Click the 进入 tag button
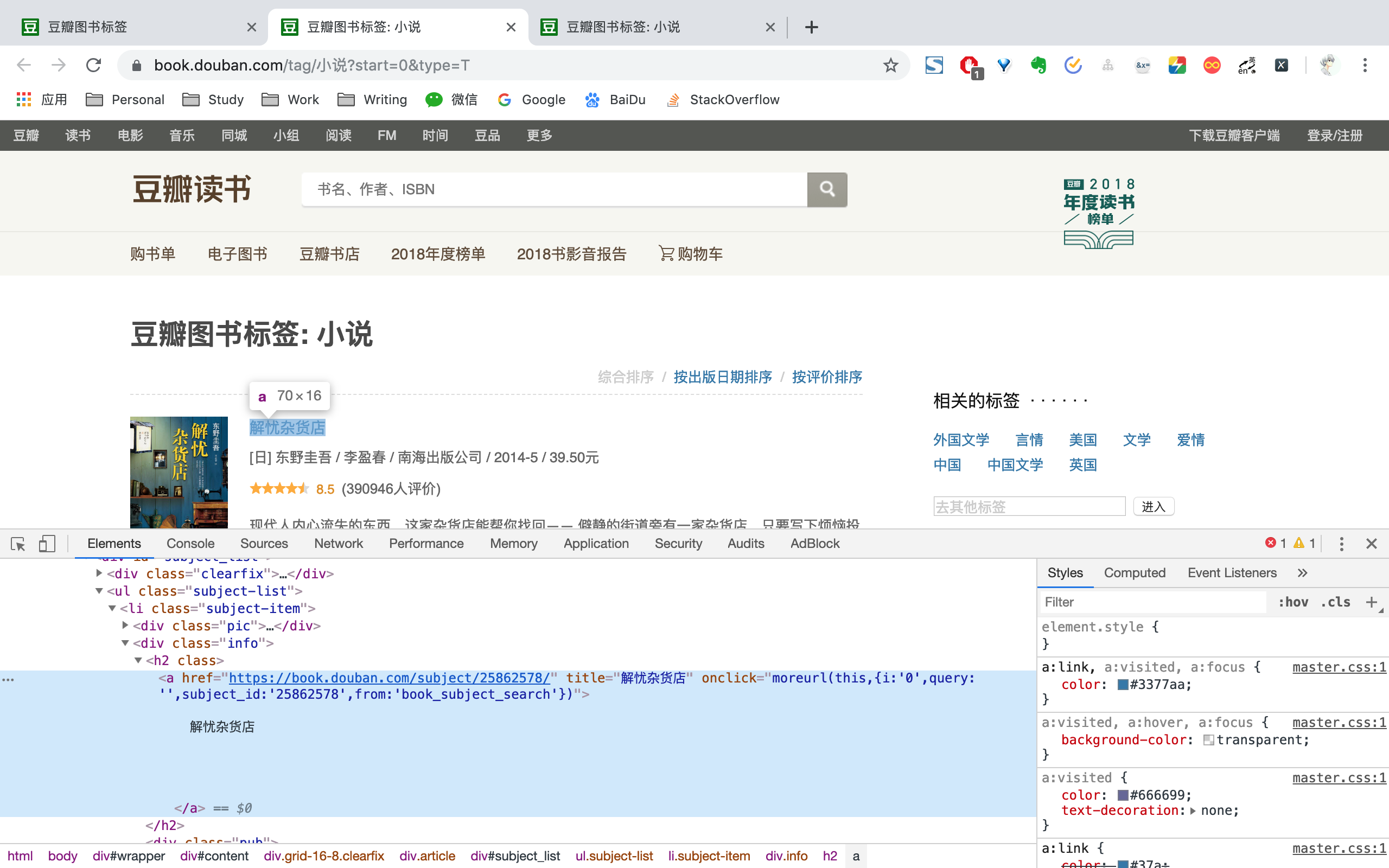This screenshot has width=1389, height=868. 1153,506
